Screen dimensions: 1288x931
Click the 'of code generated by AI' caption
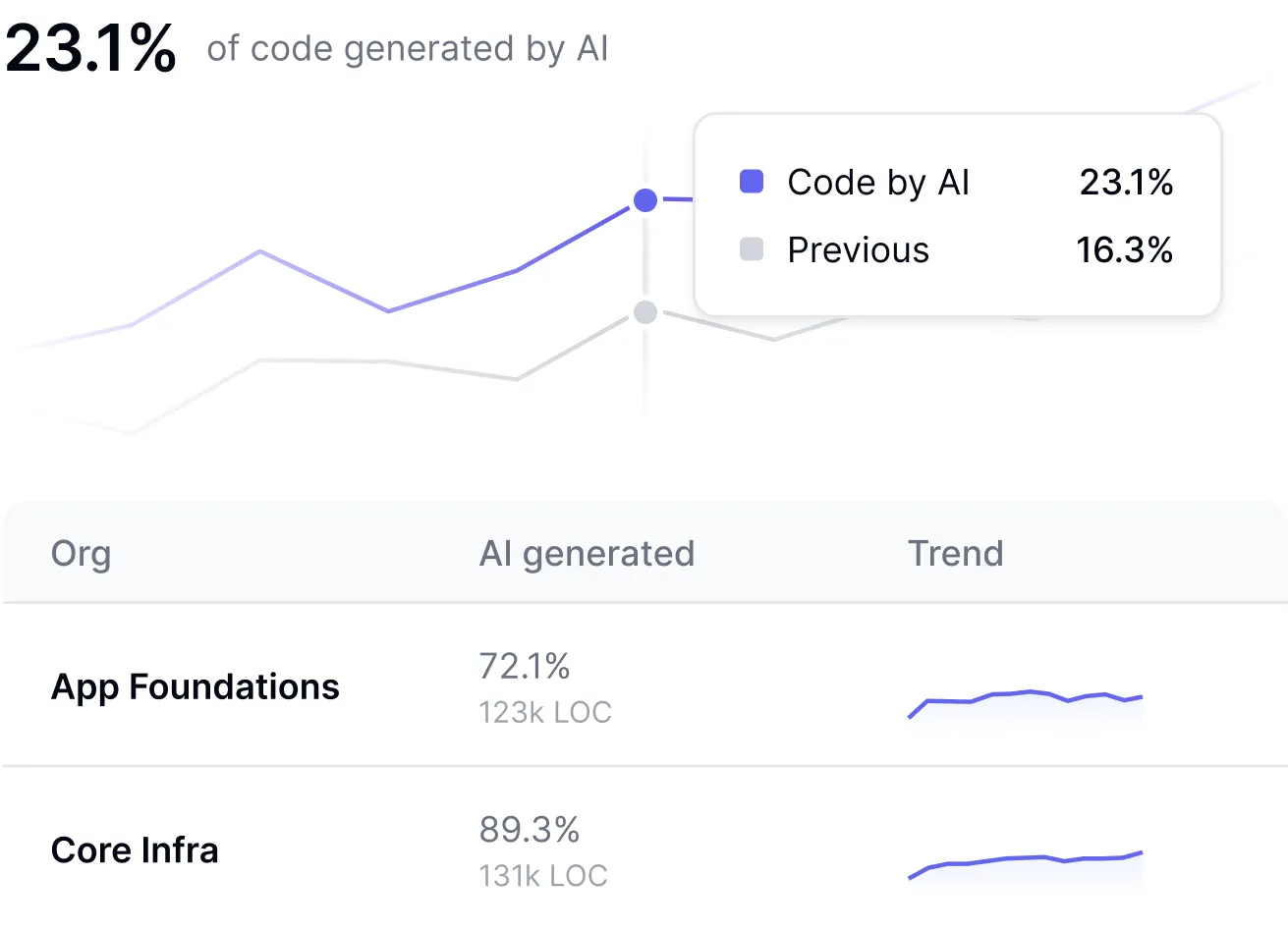click(x=408, y=49)
